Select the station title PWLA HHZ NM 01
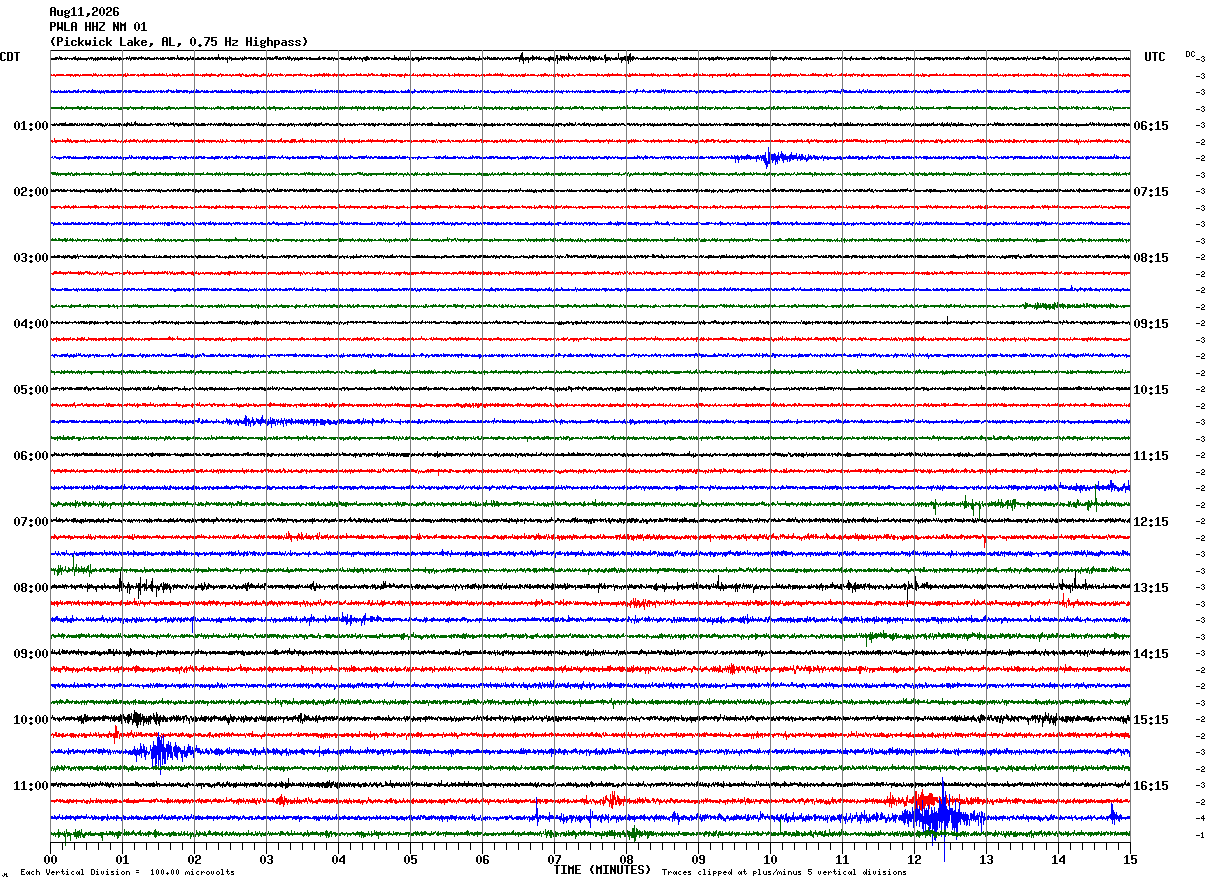1210x886 pixels. pyautogui.click(x=98, y=27)
